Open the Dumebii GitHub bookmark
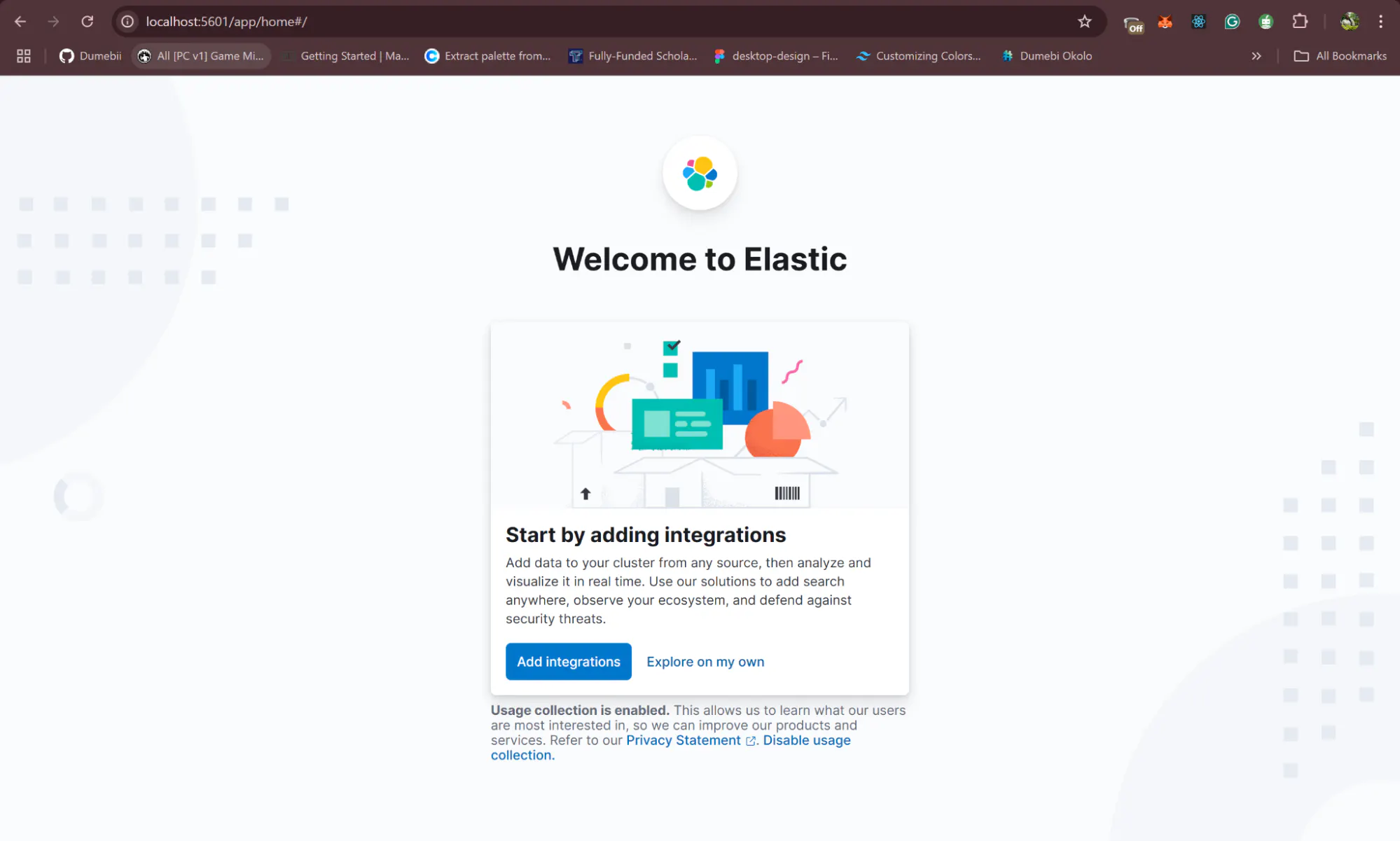Screen dimensions: 1400x841 coord(90,56)
